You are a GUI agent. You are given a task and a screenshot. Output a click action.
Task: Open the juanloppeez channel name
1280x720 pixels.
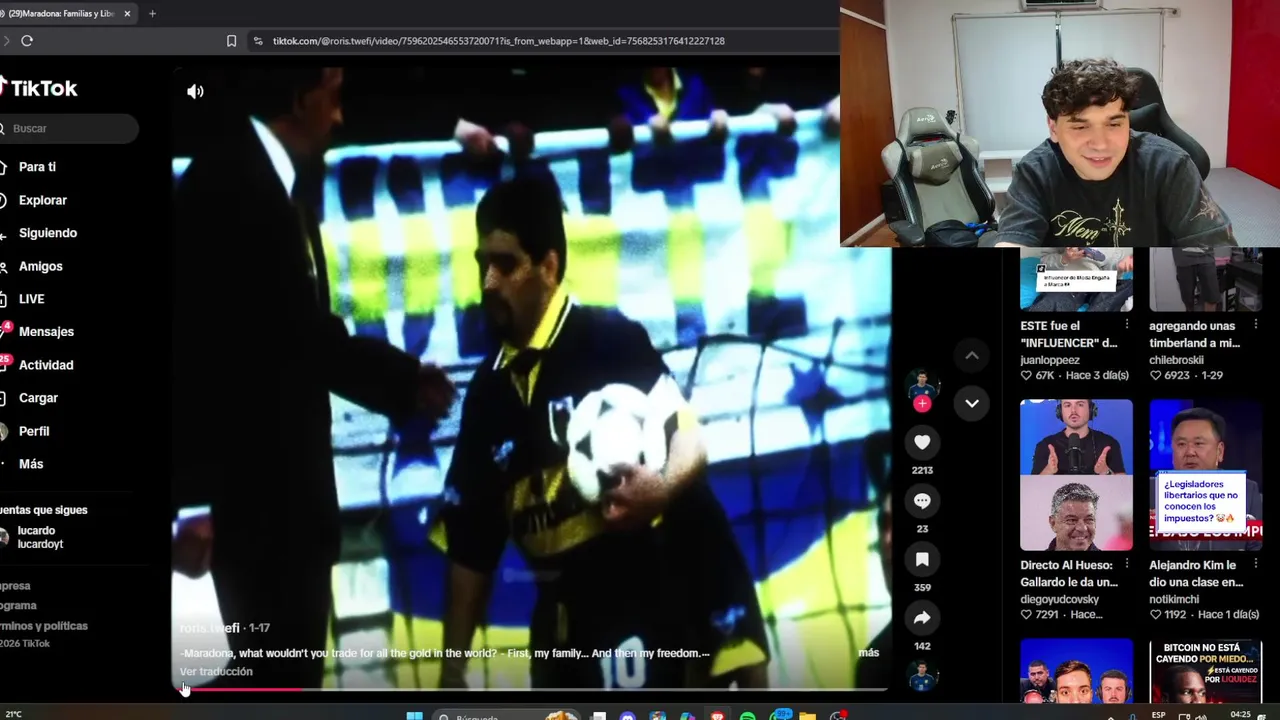[1050, 360]
